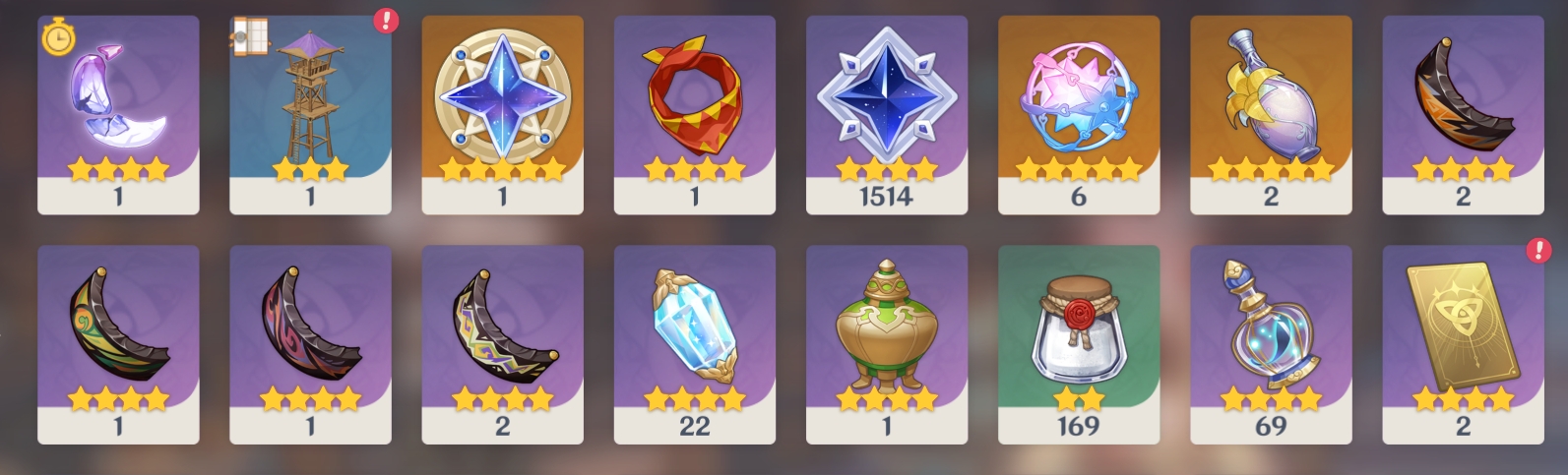Choose the yellow-purple patterned horn with count 2
The height and width of the screenshot is (475, 1568).
pyautogui.click(x=502, y=345)
